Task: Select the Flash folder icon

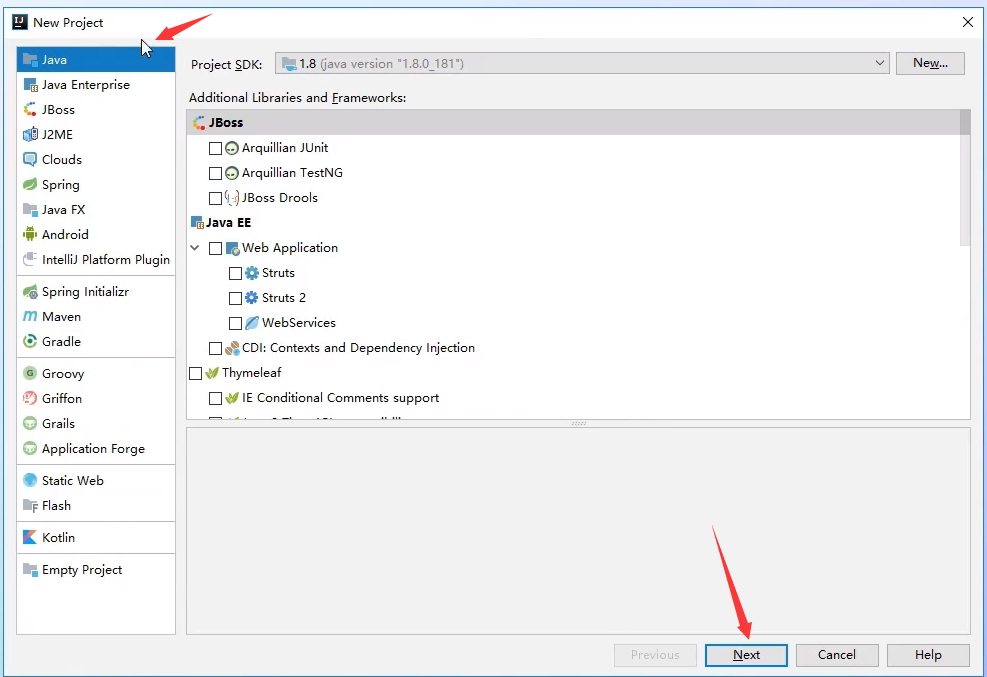Action: 30,506
